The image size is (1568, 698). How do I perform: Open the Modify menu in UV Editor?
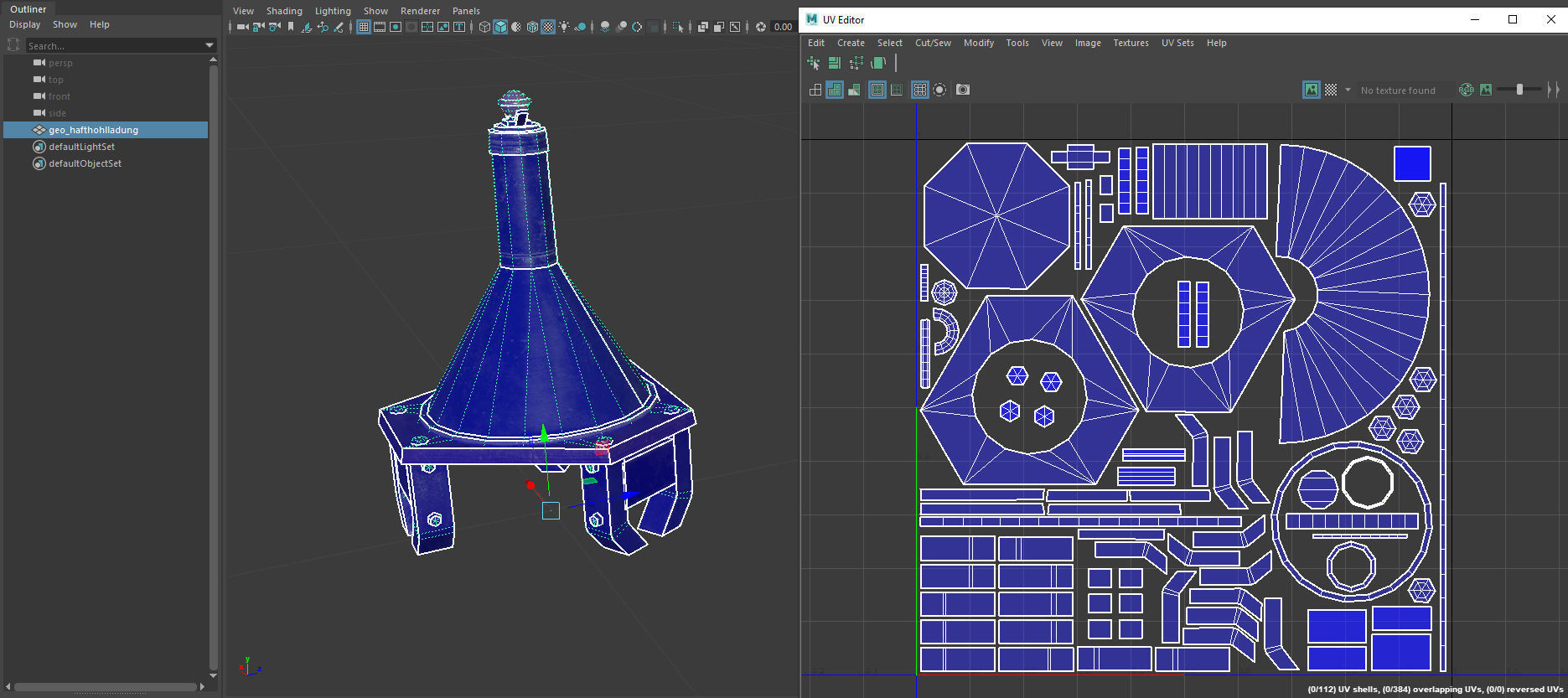pyautogui.click(x=978, y=43)
